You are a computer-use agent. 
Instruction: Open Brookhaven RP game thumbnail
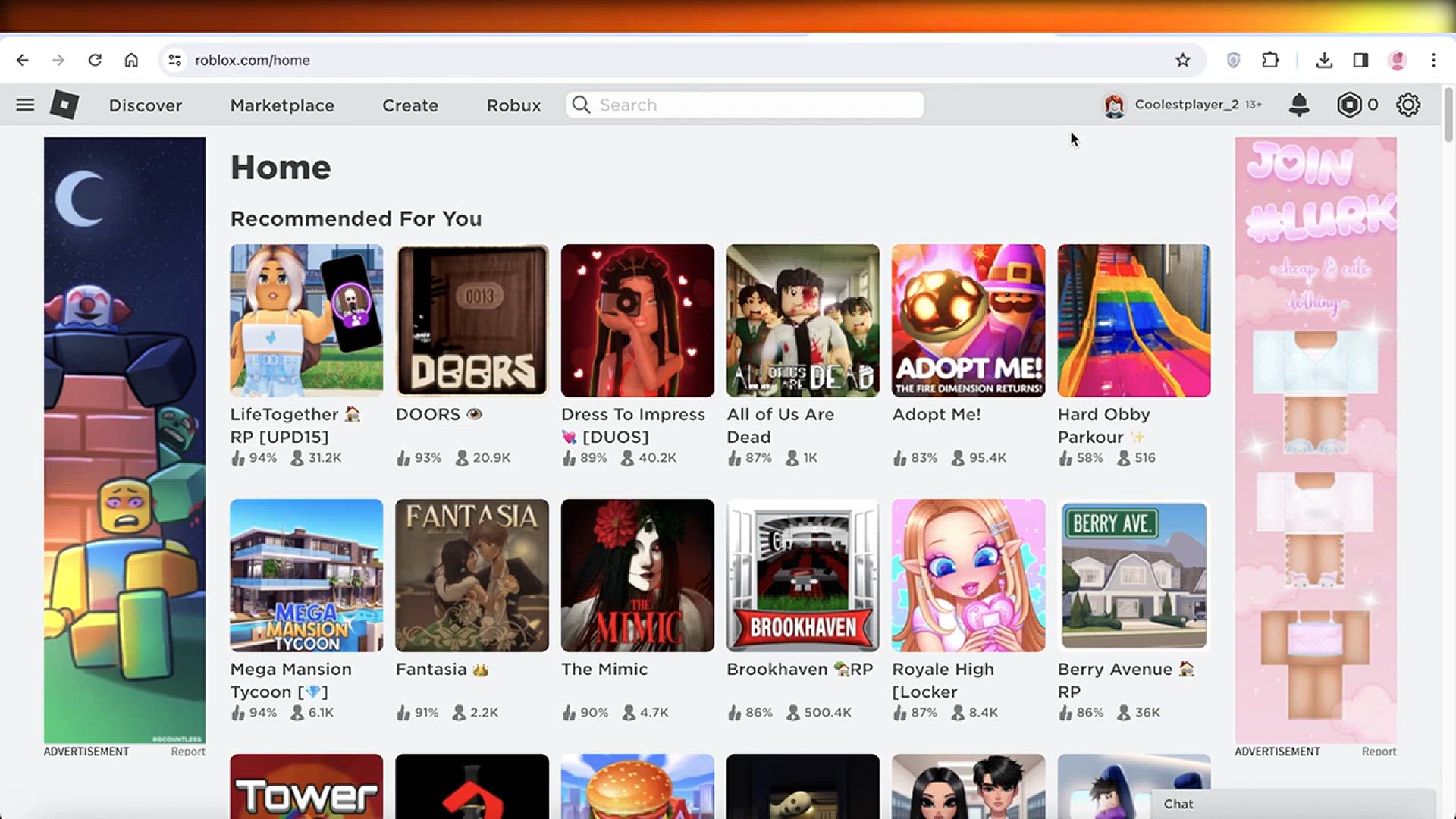pos(803,576)
